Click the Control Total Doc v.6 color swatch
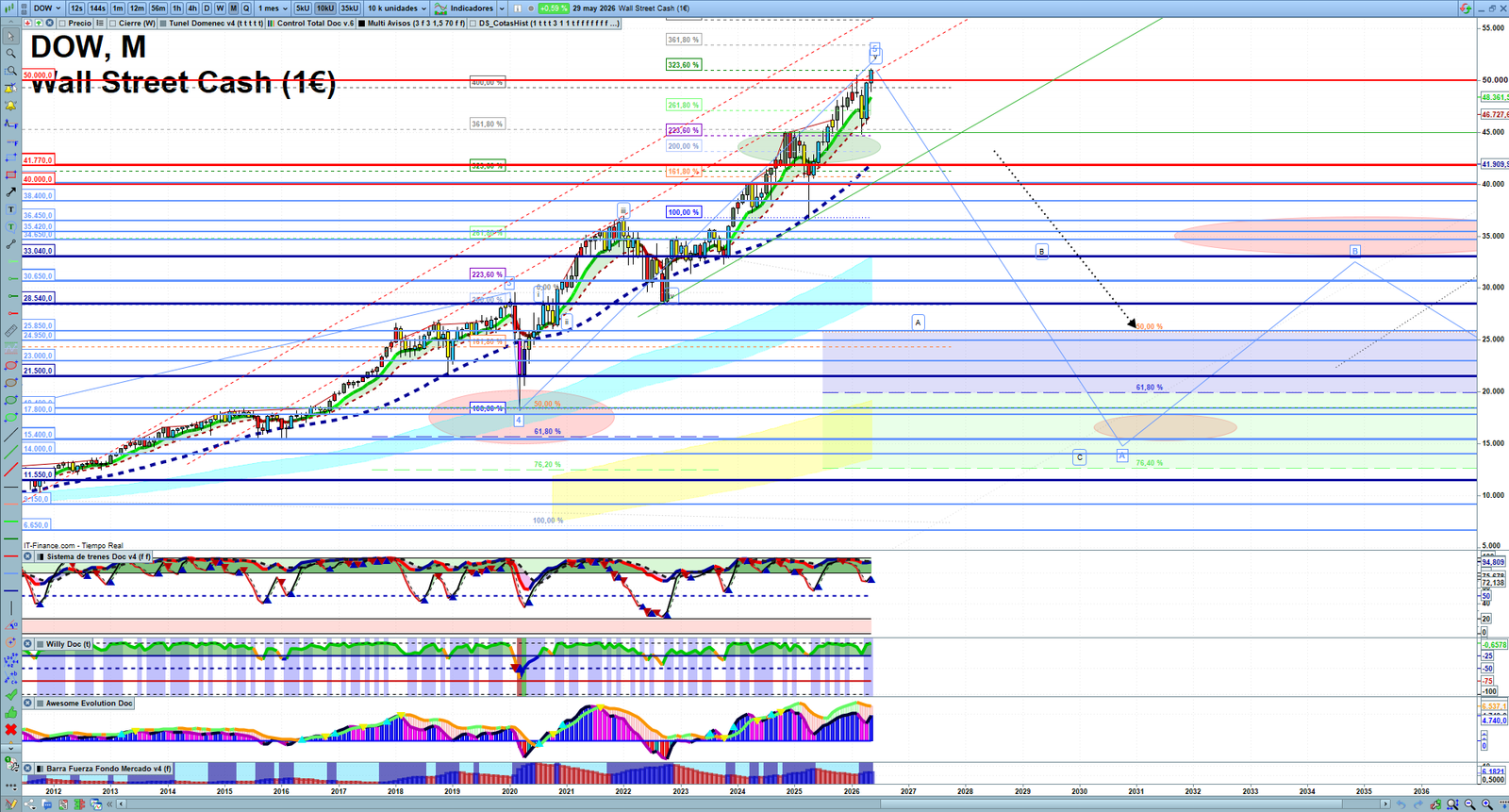Image resolution: width=1509 pixels, height=812 pixels. (x=271, y=23)
